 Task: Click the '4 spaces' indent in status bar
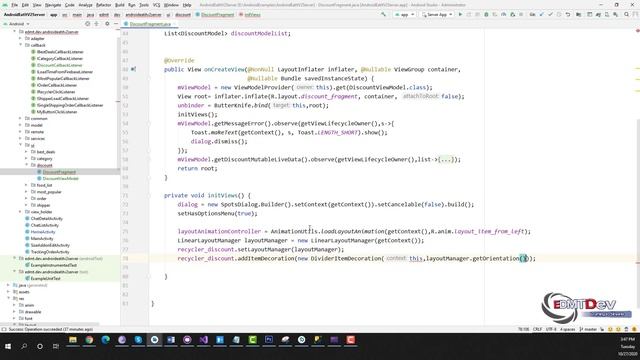567,329
